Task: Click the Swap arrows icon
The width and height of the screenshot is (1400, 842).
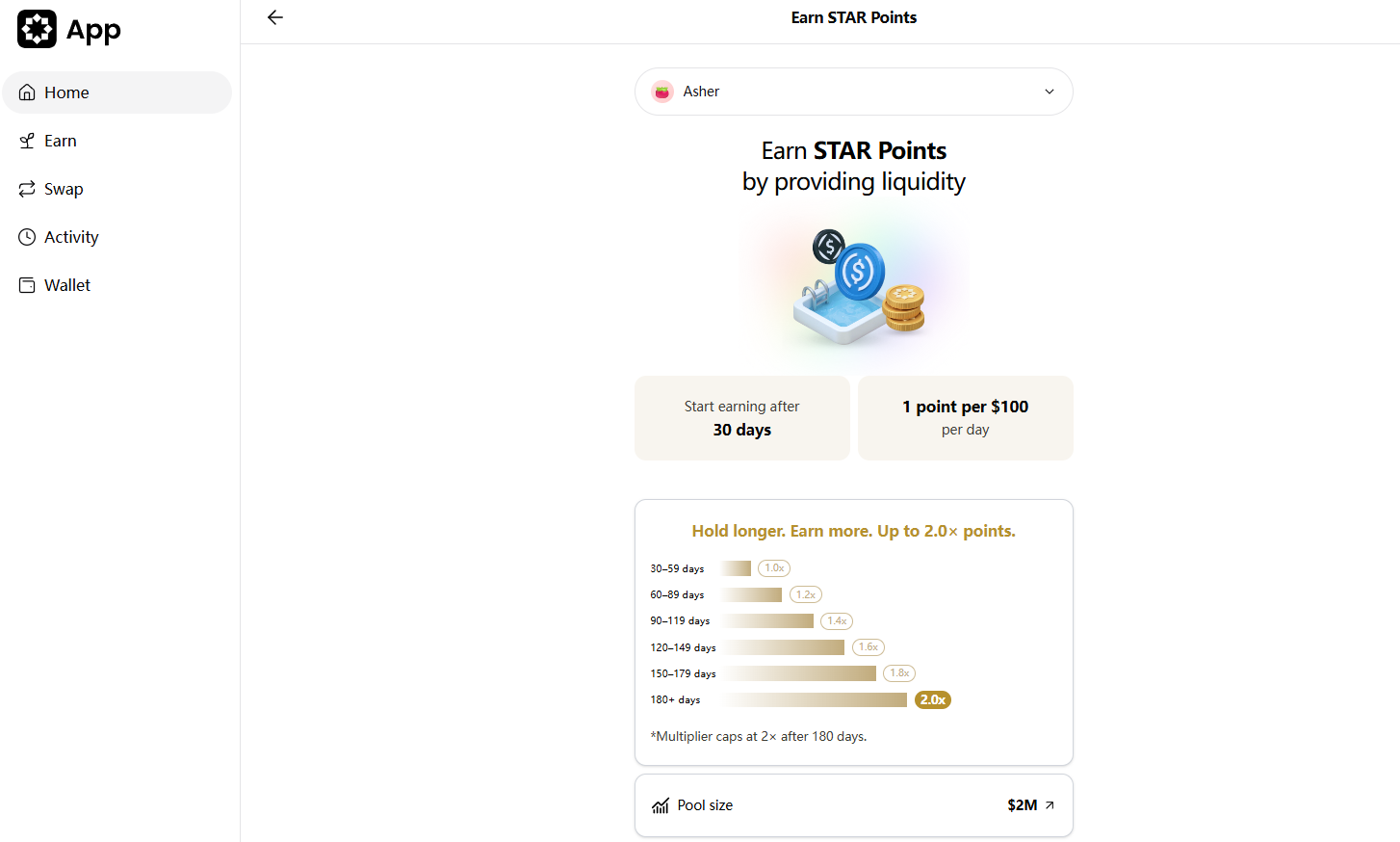Action: tap(27, 188)
